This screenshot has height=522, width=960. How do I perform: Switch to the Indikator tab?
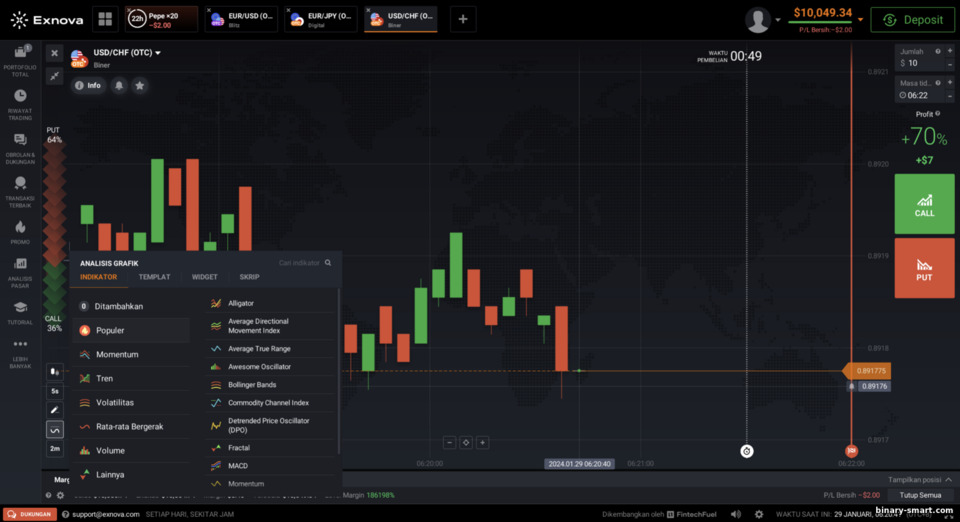point(99,277)
